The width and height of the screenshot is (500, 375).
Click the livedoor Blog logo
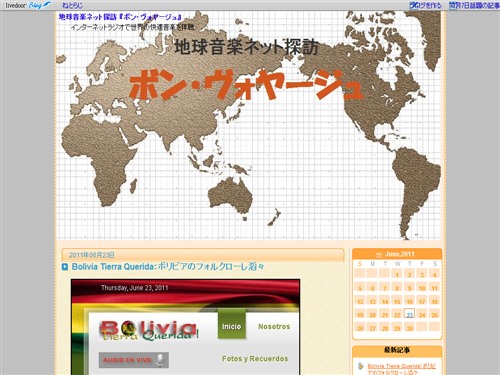(28, 5)
